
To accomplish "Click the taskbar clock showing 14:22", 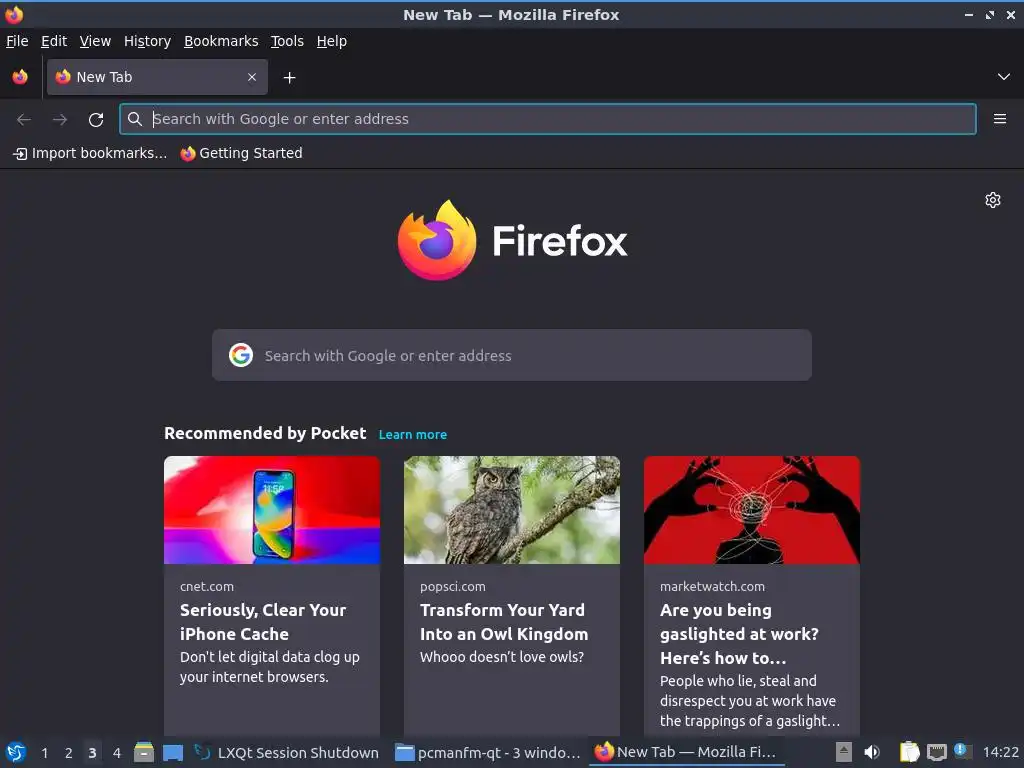I will 1000,752.
